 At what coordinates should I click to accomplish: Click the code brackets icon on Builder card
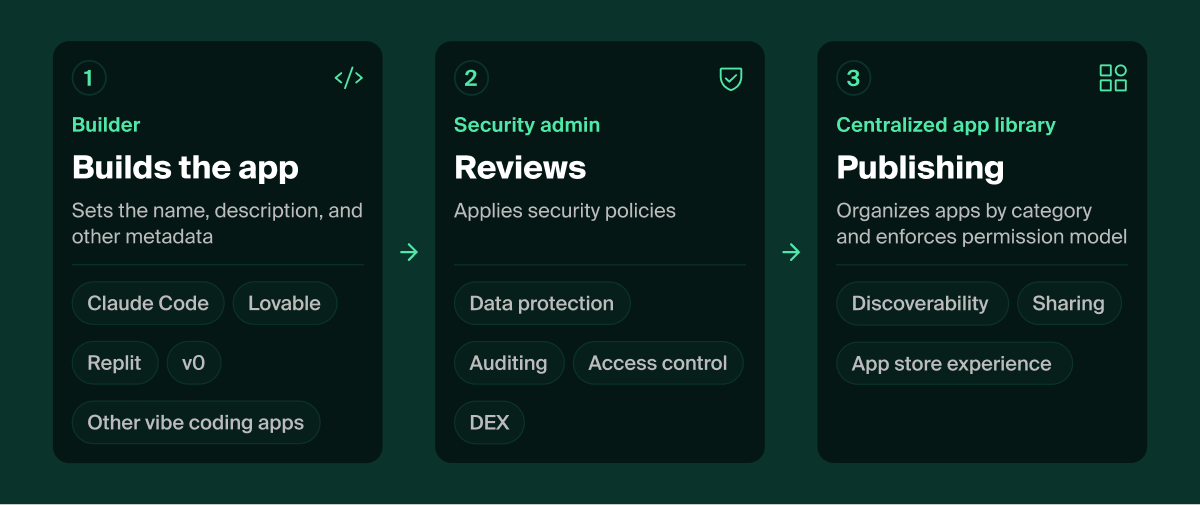(348, 78)
